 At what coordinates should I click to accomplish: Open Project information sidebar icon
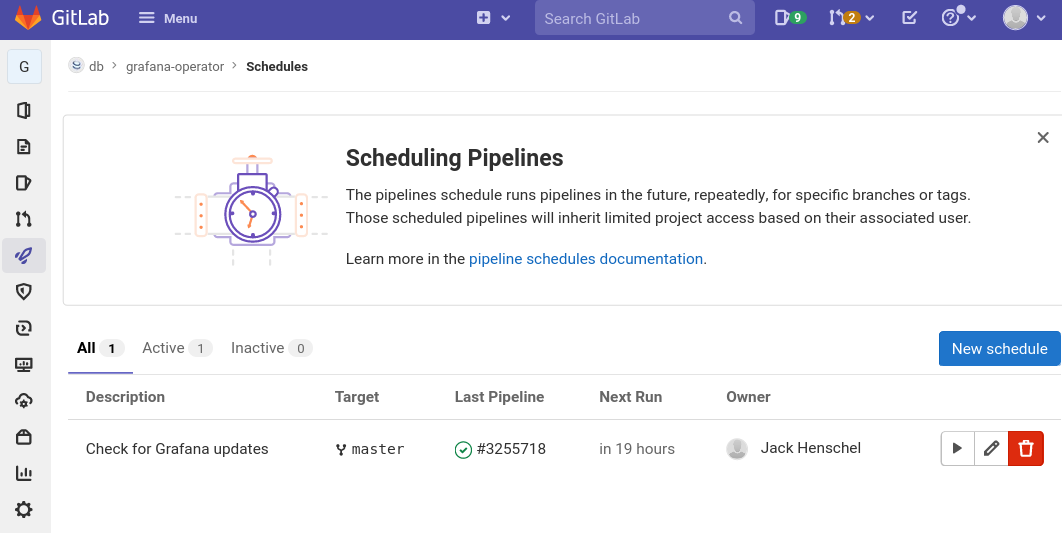point(24,110)
